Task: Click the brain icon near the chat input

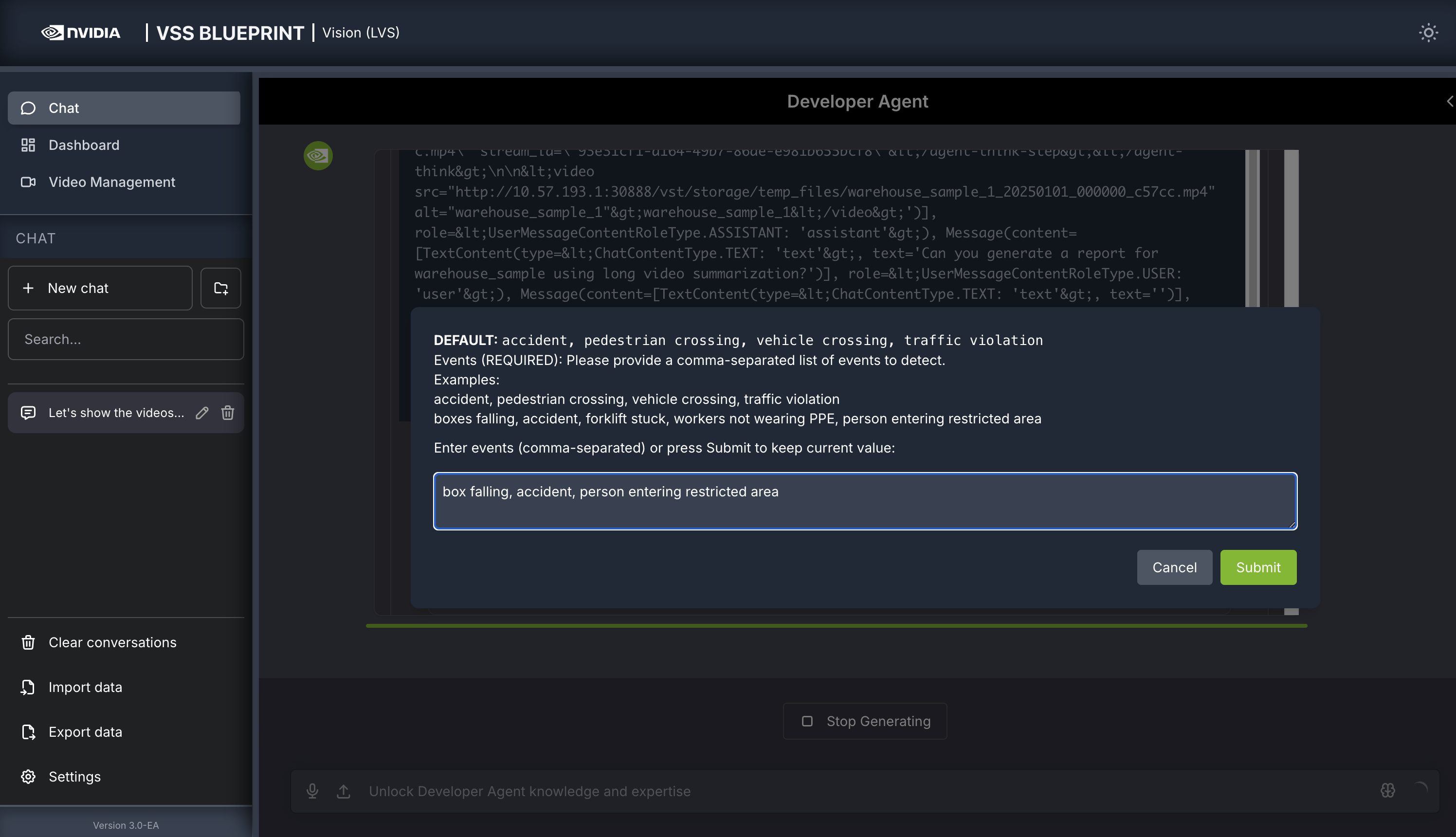Action: pyautogui.click(x=1387, y=791)
